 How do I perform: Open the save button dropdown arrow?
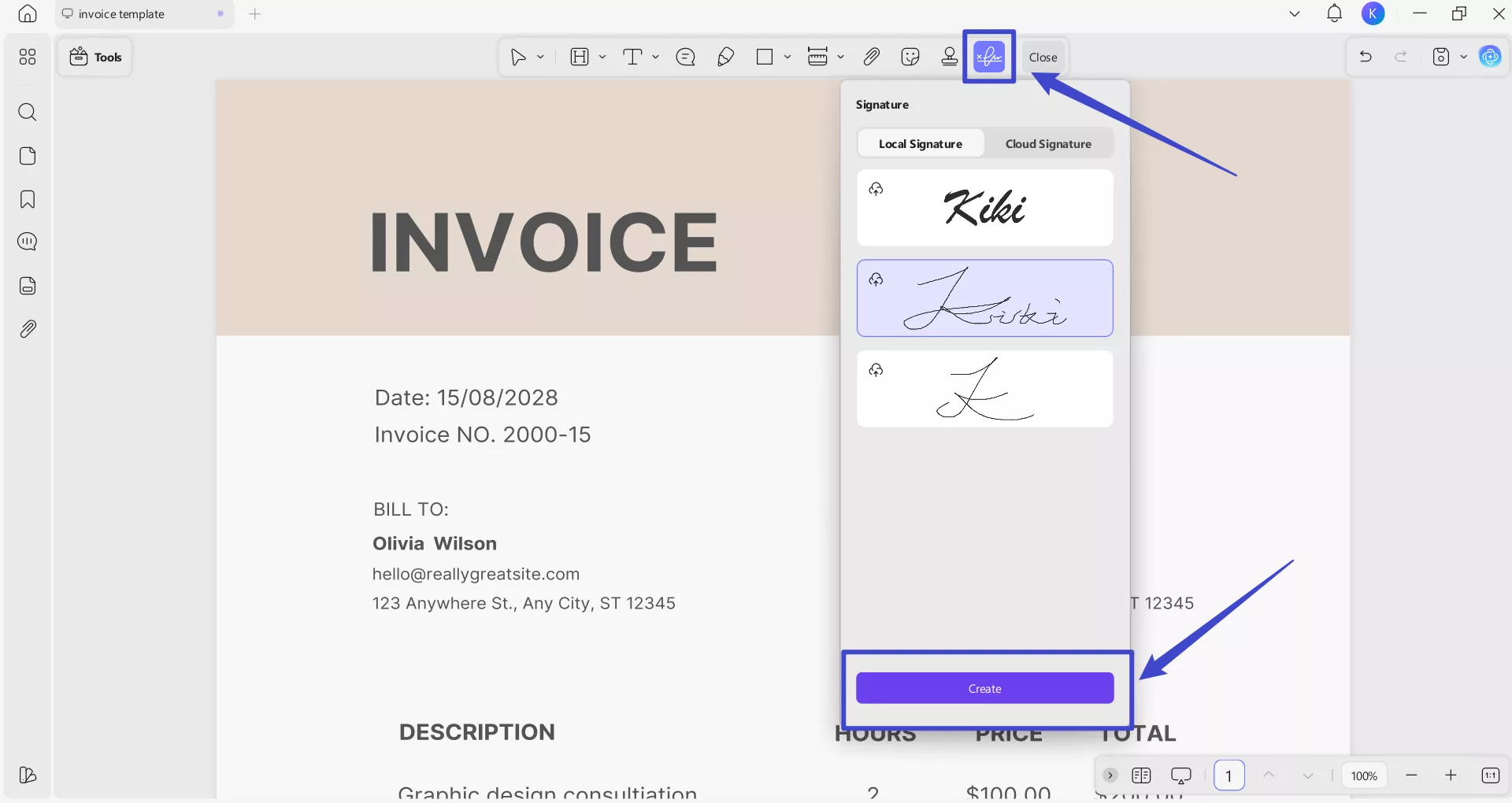(1463, 56)
